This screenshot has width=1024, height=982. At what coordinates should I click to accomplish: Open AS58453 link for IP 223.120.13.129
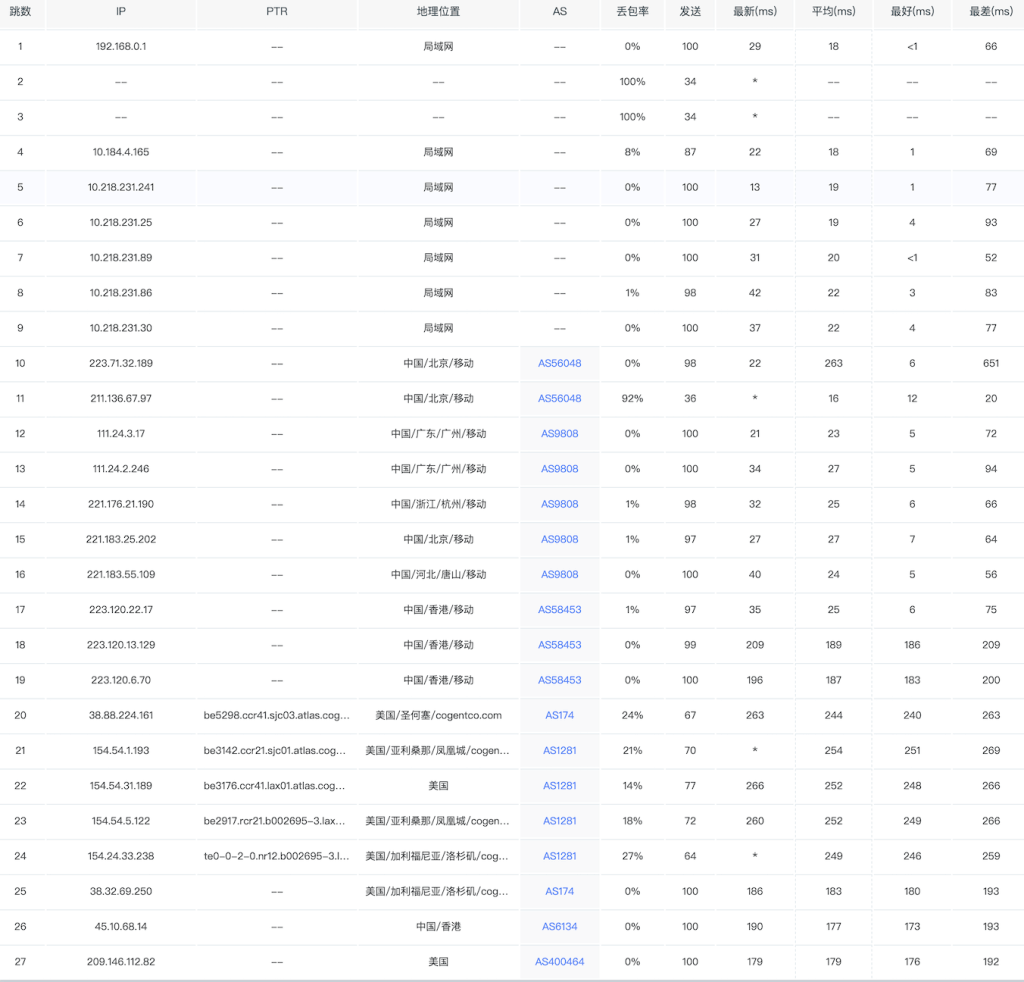[x=559, y=645]
